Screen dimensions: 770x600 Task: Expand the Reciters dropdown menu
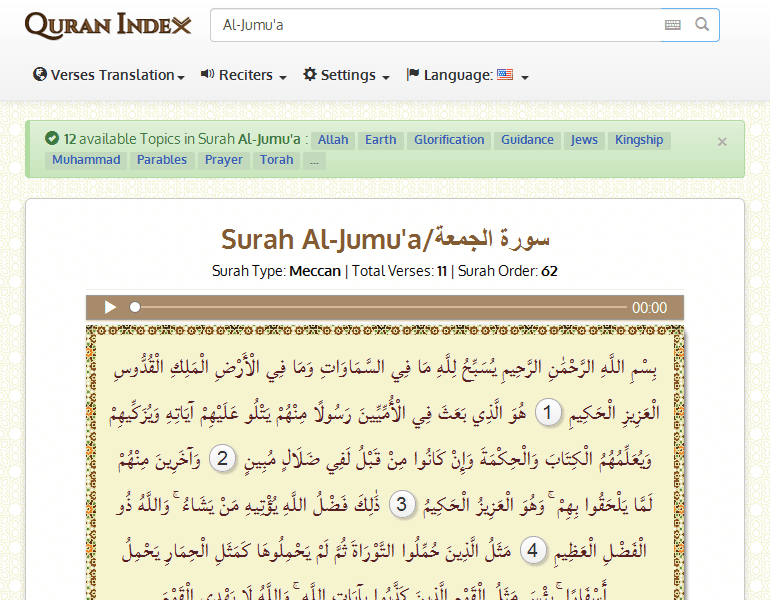click(x=244, y=75)
